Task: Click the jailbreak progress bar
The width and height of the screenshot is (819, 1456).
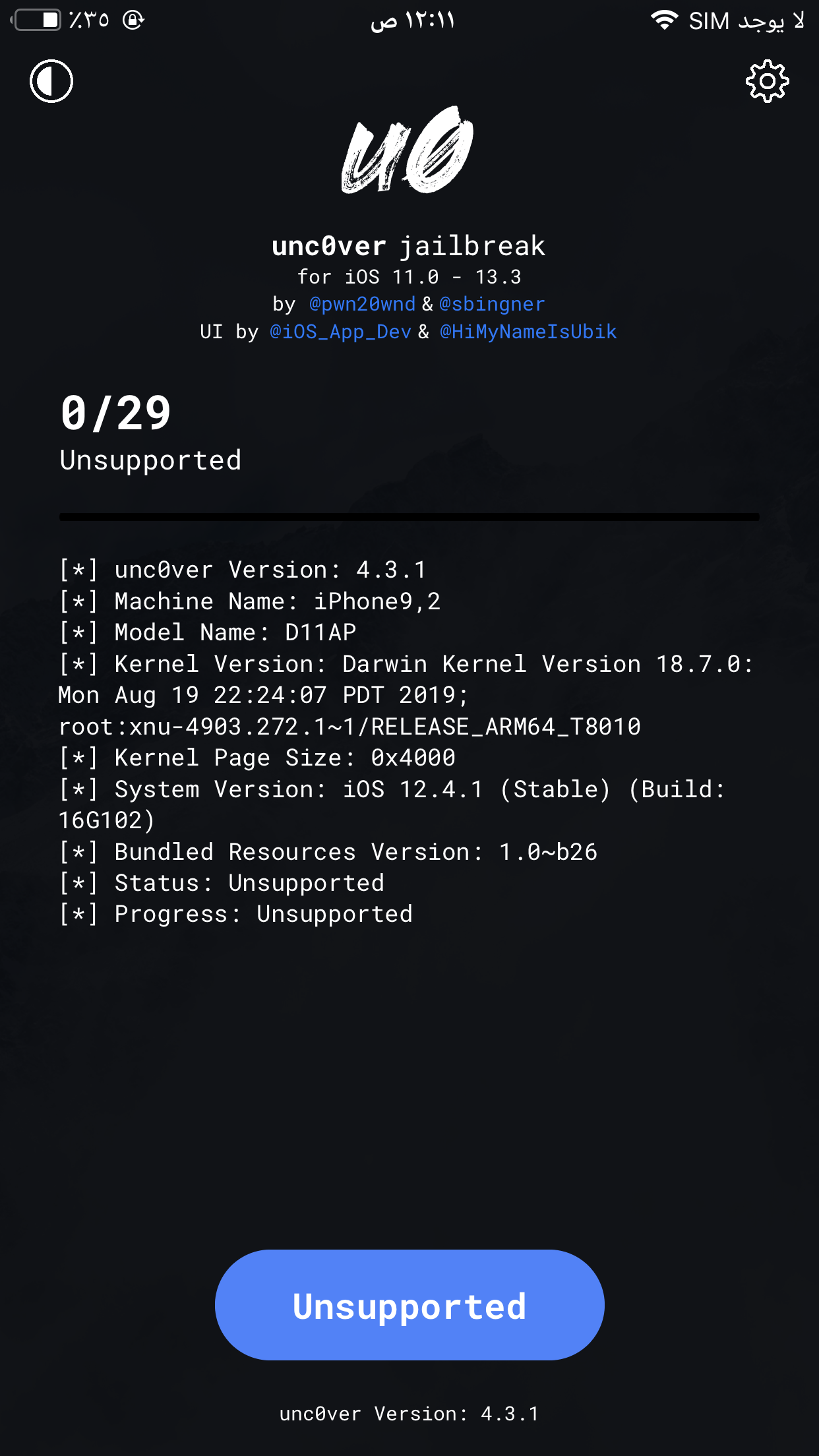Action: pos(409,517)
